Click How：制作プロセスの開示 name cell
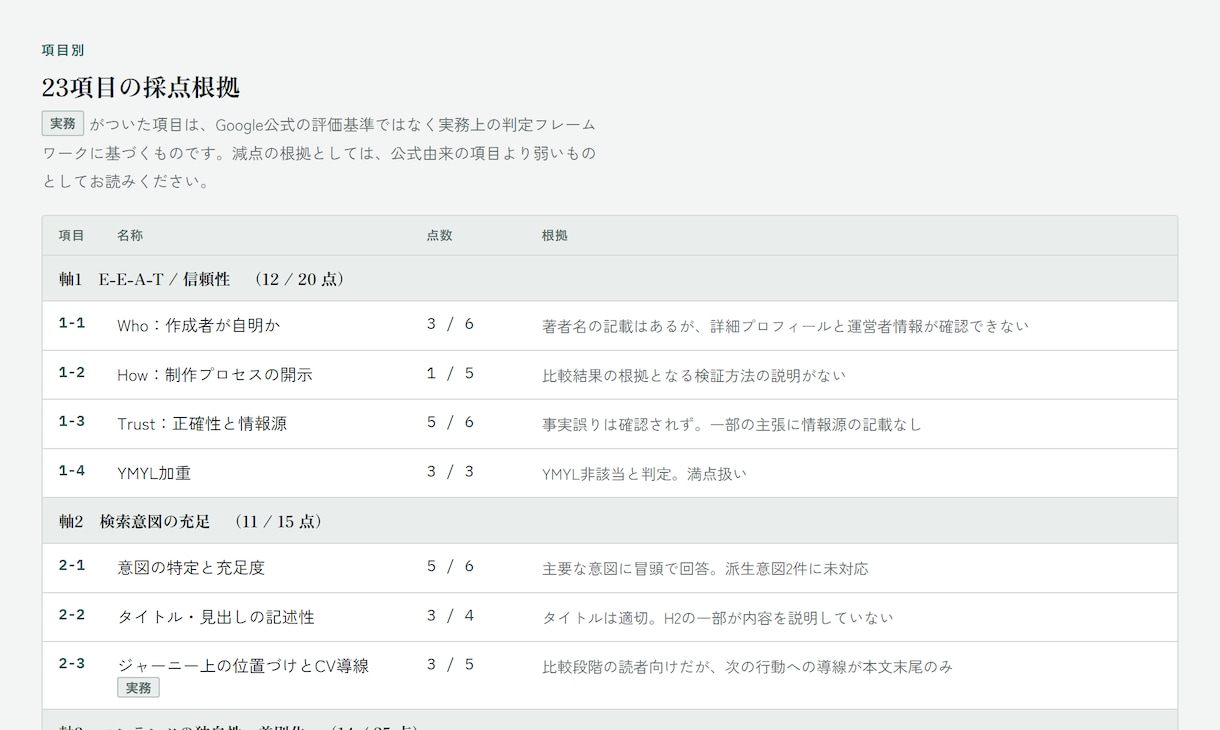The image size is (1220, 730). 215,375
